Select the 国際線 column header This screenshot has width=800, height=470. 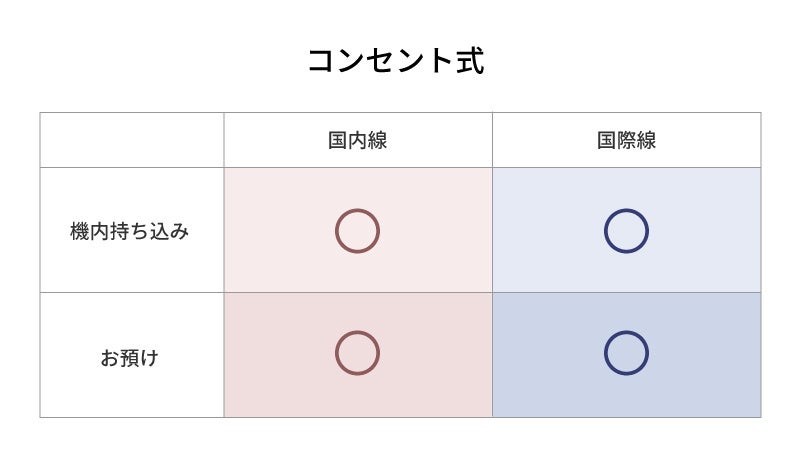point(626,140)
